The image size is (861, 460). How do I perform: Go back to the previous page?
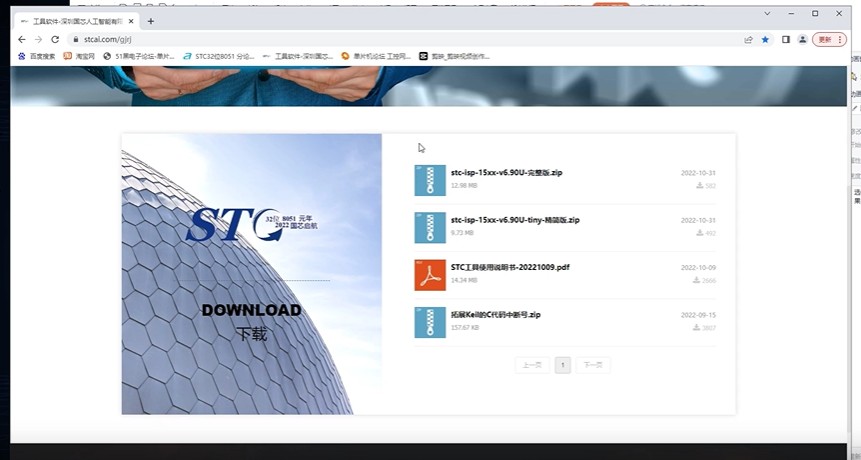coord(21,40)
